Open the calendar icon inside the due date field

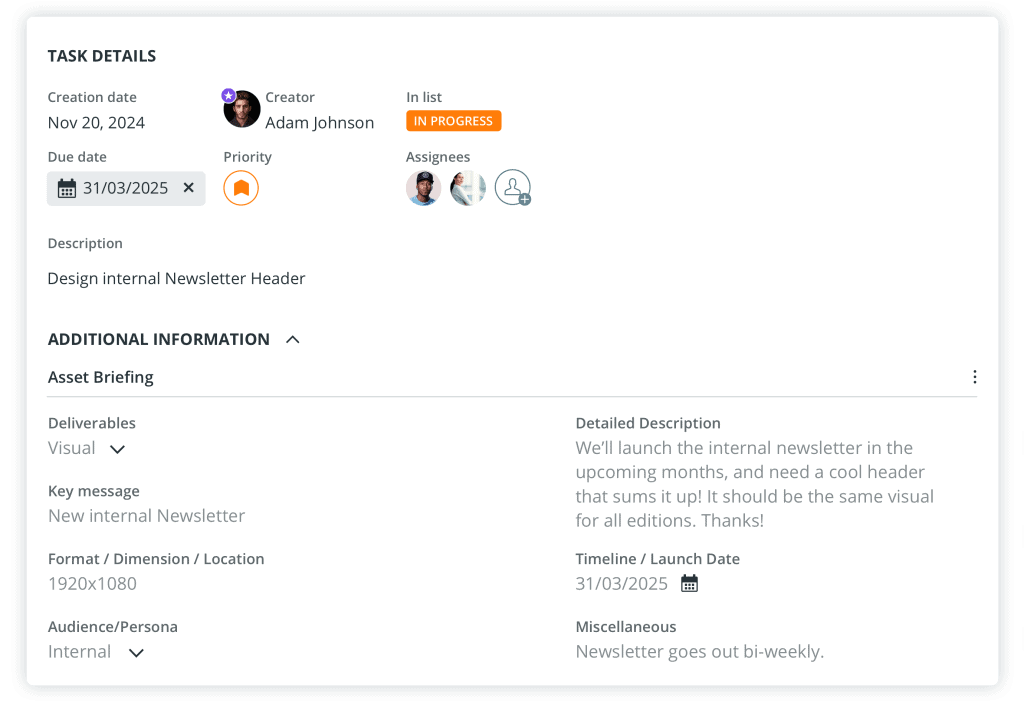click(x=67, y=188)
